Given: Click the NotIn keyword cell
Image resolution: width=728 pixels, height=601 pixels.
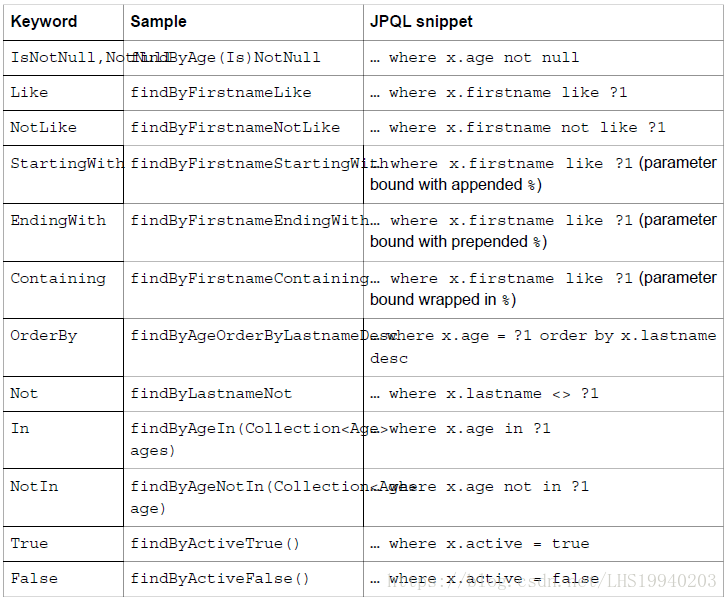Looking at the screenshot, I should (x=34, y=487).
